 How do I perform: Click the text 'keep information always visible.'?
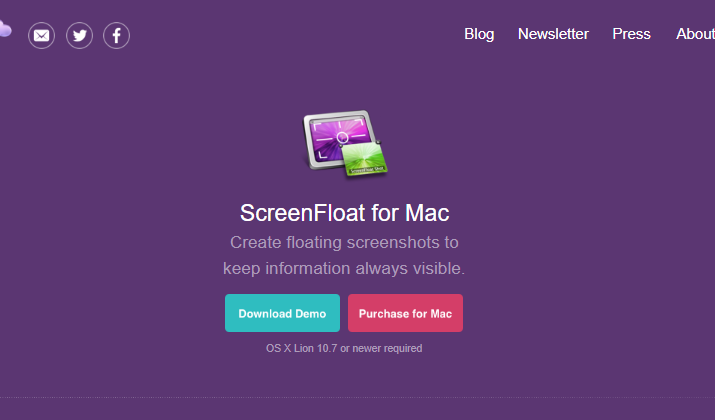(x=344, y=268)
